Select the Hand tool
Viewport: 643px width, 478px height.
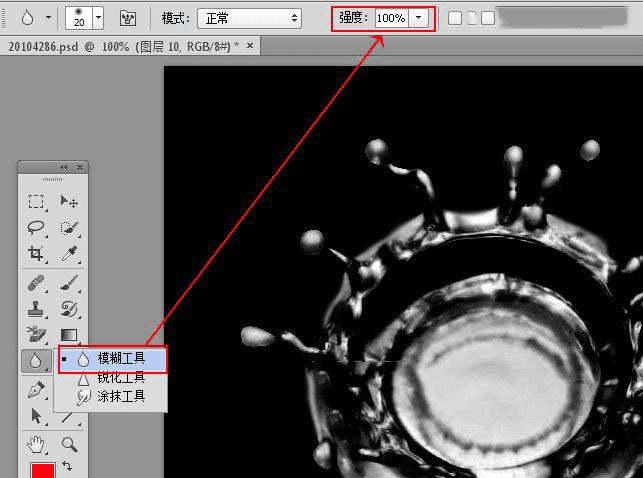(x=36, y=445)
